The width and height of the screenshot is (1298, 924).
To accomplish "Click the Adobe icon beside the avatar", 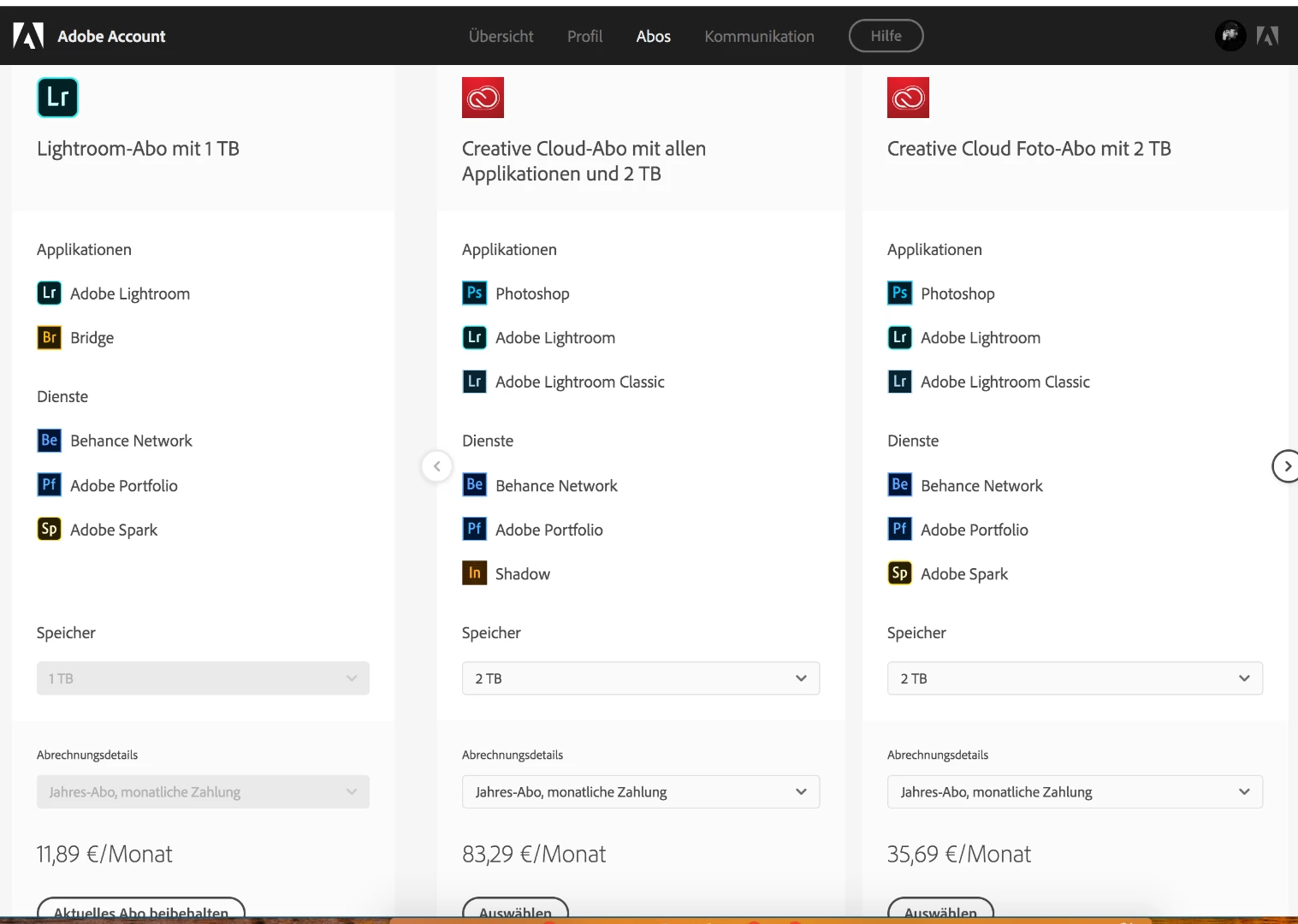I will point(1267,36).
